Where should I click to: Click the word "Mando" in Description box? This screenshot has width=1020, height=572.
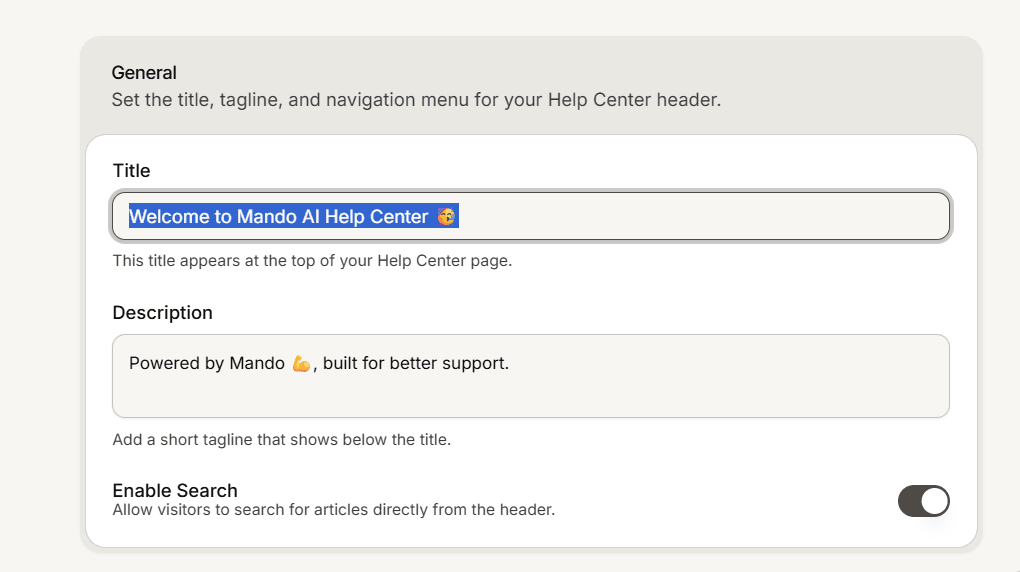257,363
